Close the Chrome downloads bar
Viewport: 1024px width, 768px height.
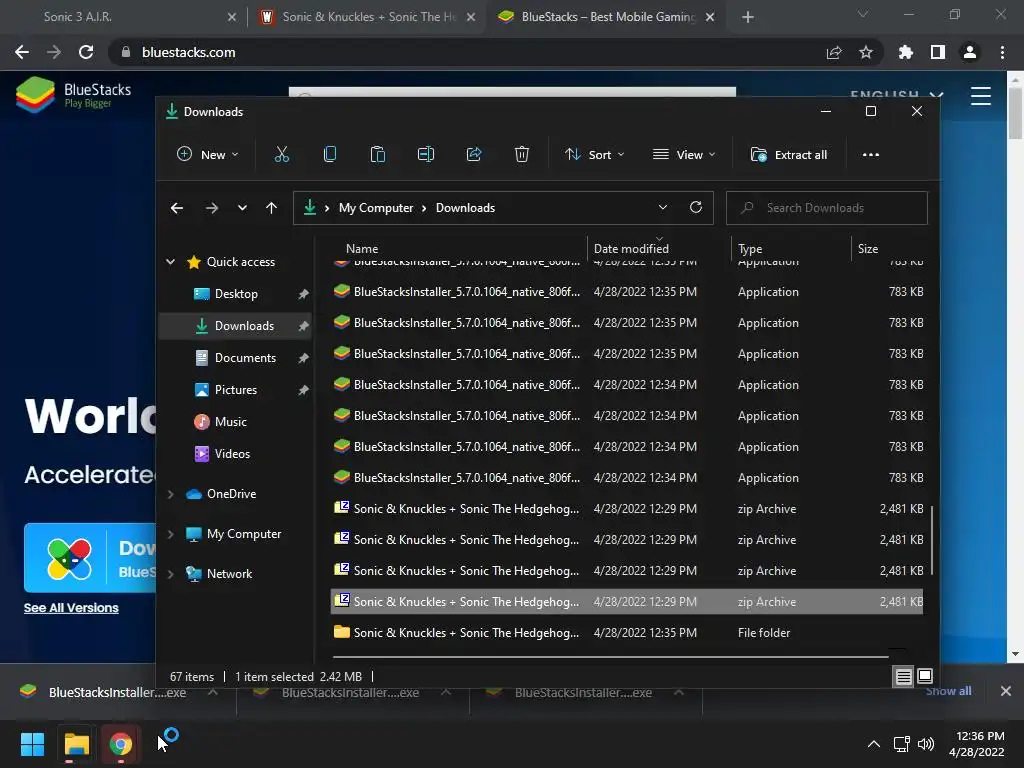click(1006, 691)
